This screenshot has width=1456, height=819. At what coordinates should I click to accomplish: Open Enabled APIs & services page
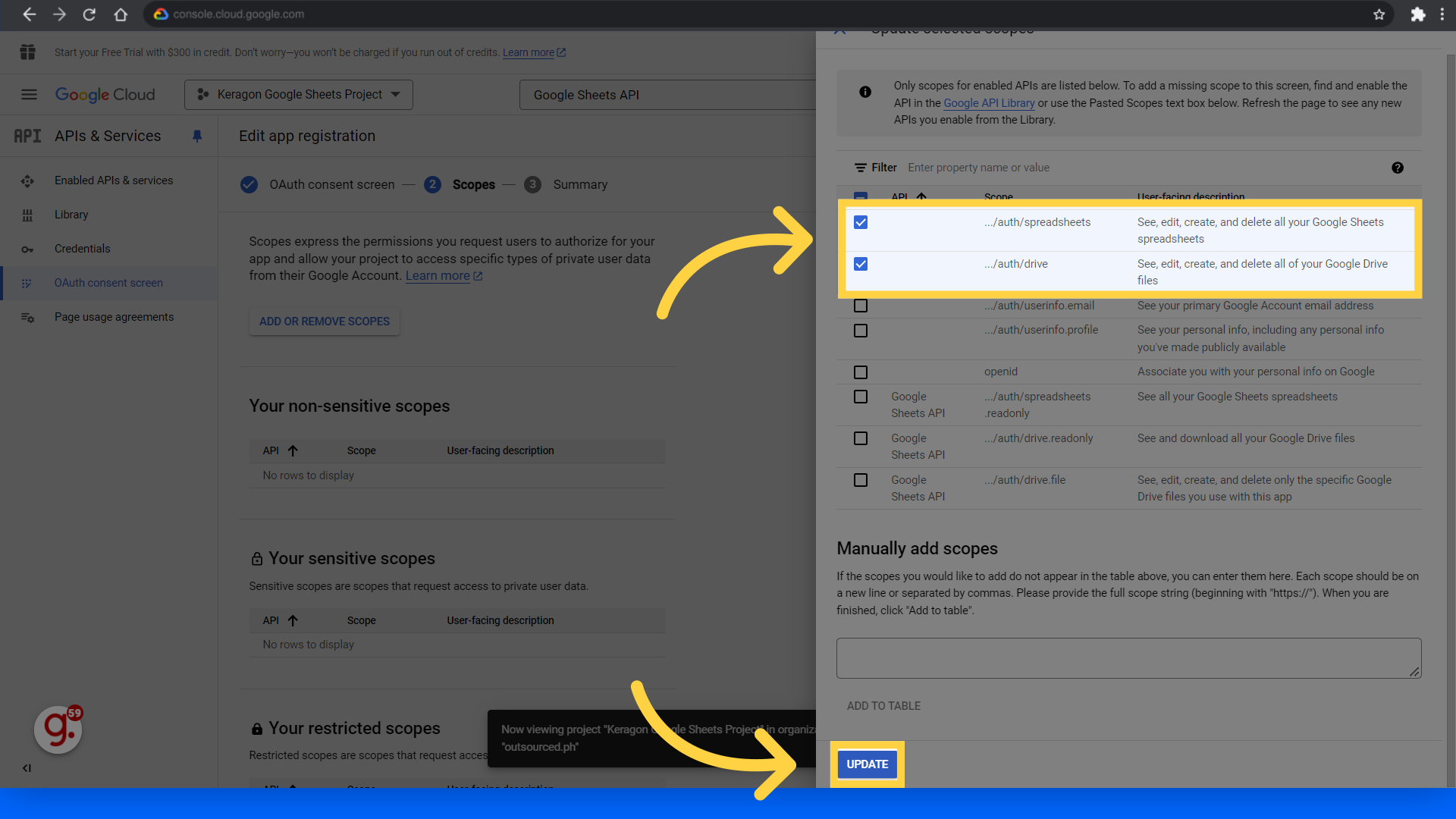tap(114, 180)
